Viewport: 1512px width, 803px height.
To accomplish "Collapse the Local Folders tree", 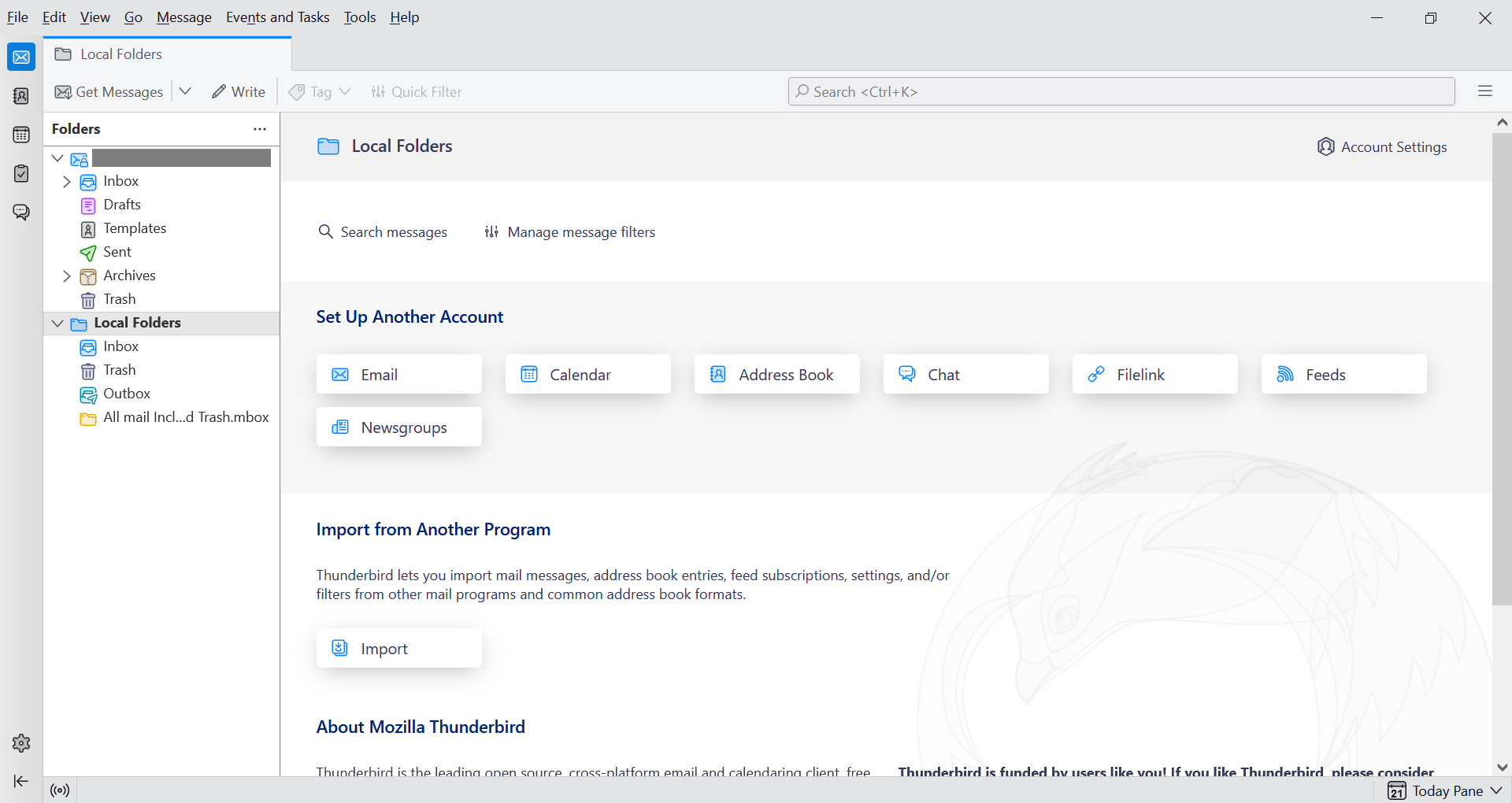I will click(57, 324).
